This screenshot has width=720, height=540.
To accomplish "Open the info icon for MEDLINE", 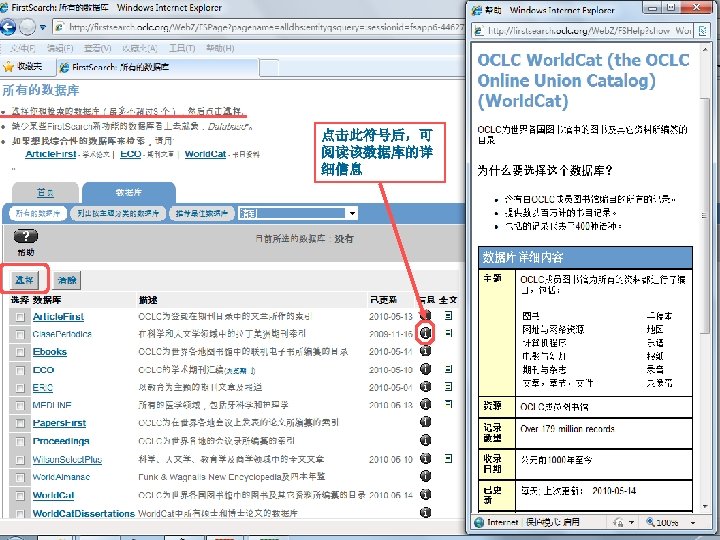I will coord(426,404).
